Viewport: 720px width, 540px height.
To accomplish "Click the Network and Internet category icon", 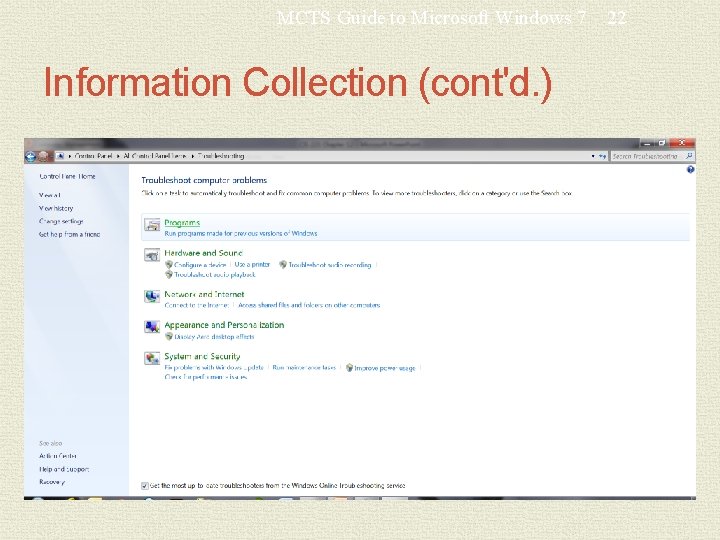I will point(152,297).
